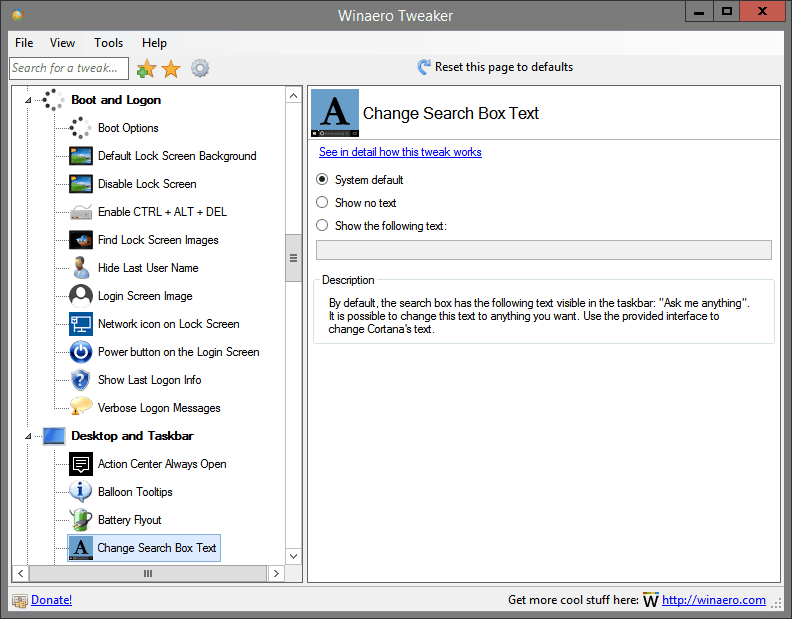The height and width of the screenshot is (619, 792).
Task: Select Action Center Always Open item
Action: click(162, 464)
